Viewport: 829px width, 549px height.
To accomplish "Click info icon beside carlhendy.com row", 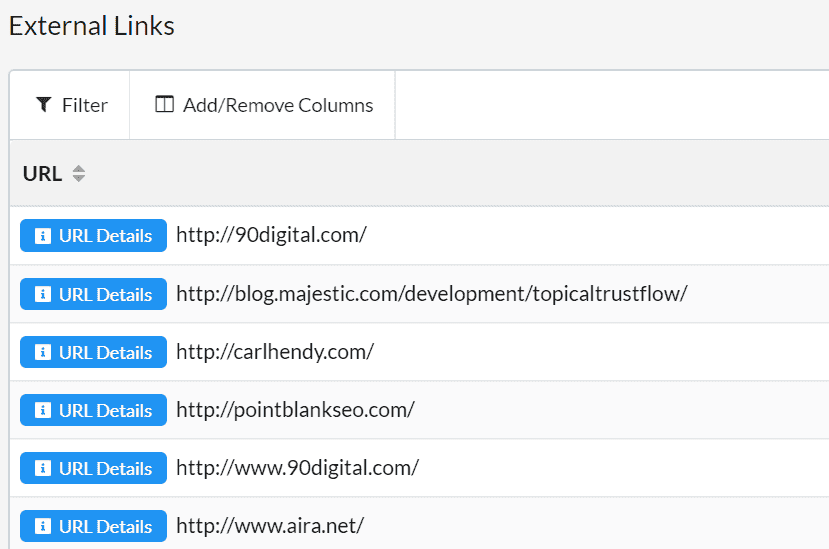I will (43, 352).
